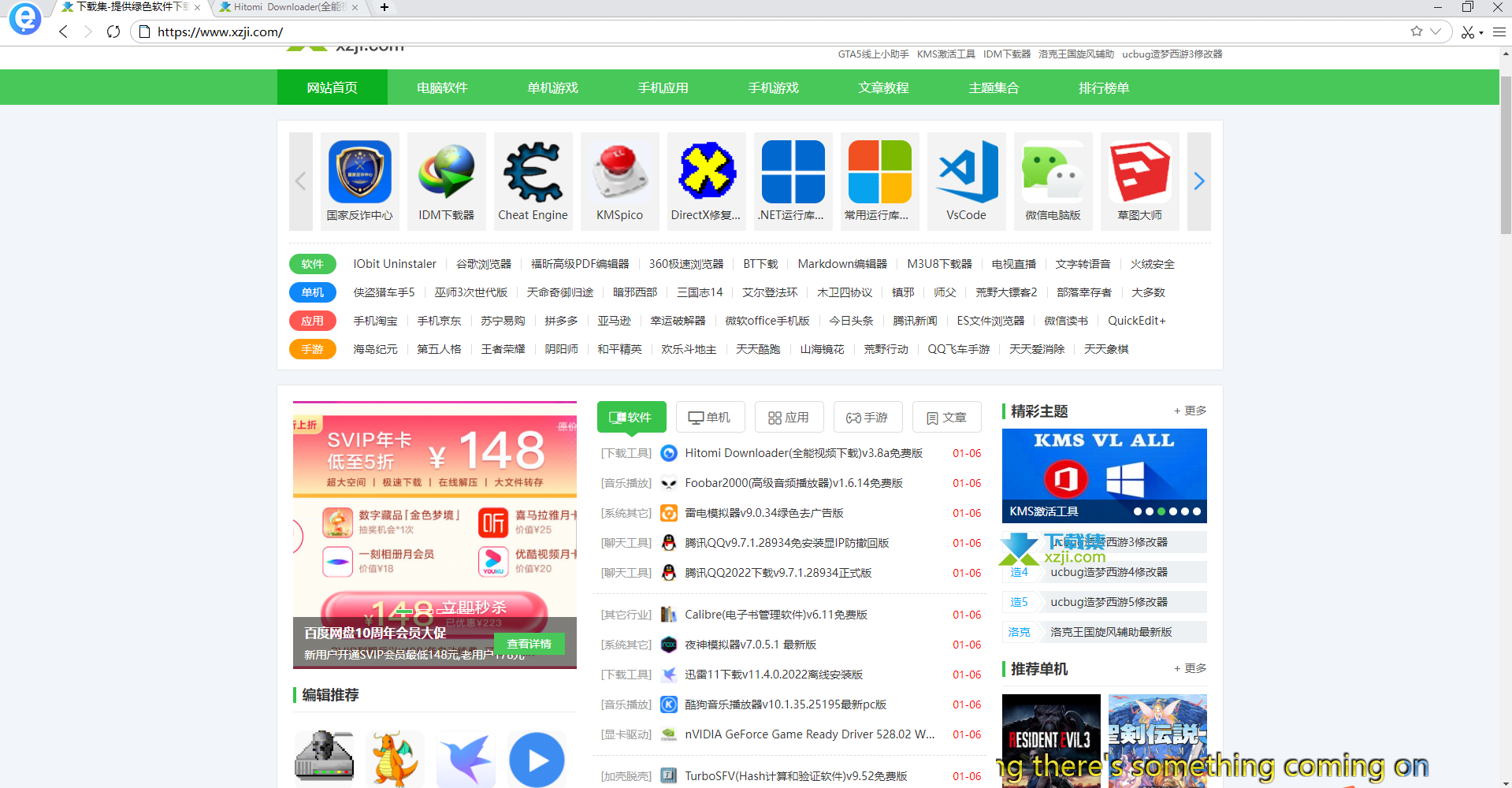The width and height of the screenshot is (1512, 788).
Task: Select 手机应用 in navigation bar
Action: (x=663, y=87)
